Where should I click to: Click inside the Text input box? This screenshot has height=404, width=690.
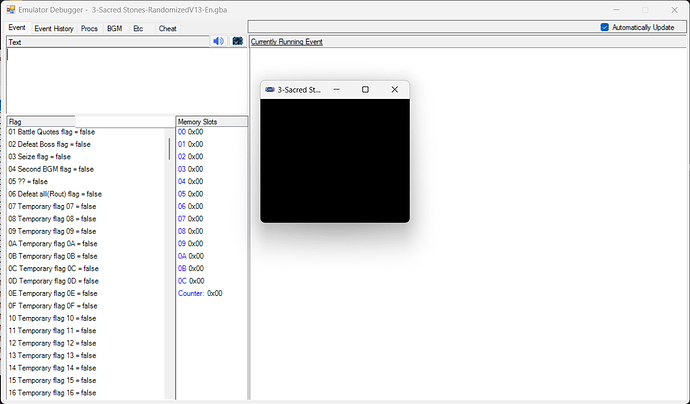coord(125,80)
